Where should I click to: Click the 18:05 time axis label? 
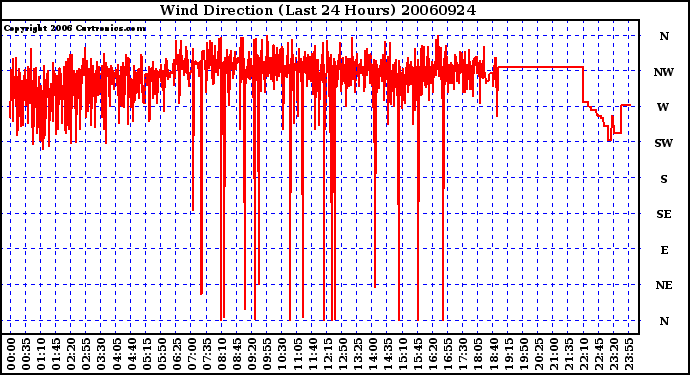point(479,354)
